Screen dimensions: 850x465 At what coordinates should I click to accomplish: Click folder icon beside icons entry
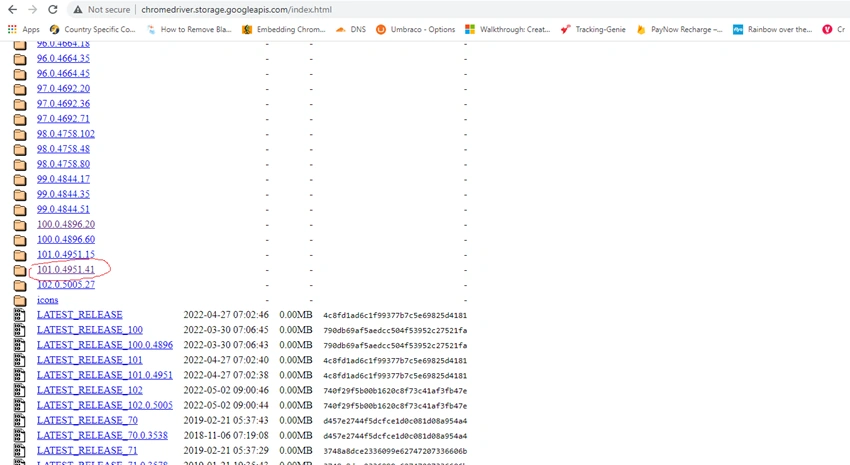tap(20, 300)
